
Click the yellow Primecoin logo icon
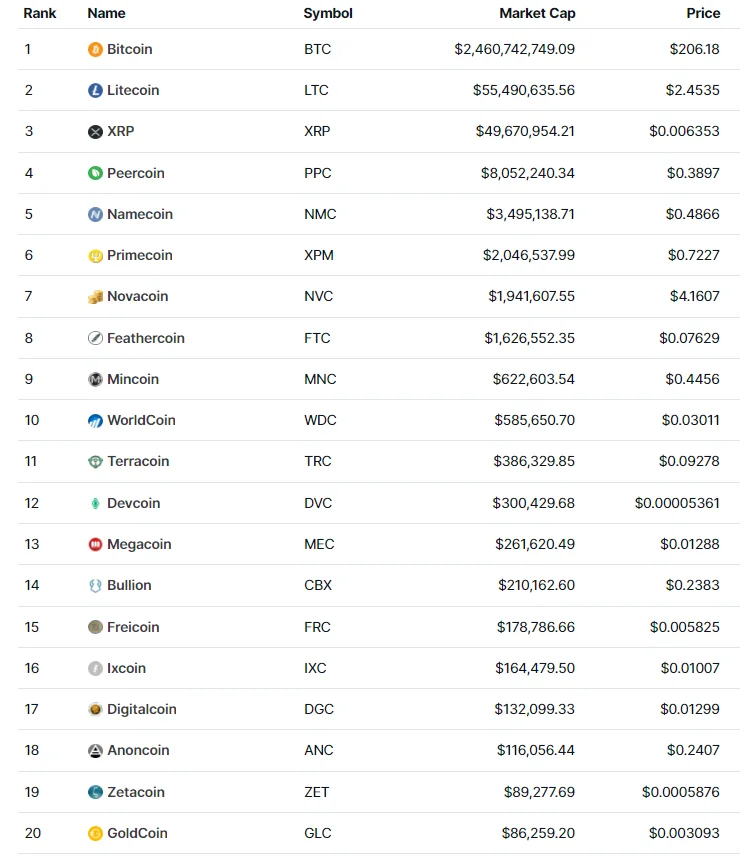(x=95, y=256)
